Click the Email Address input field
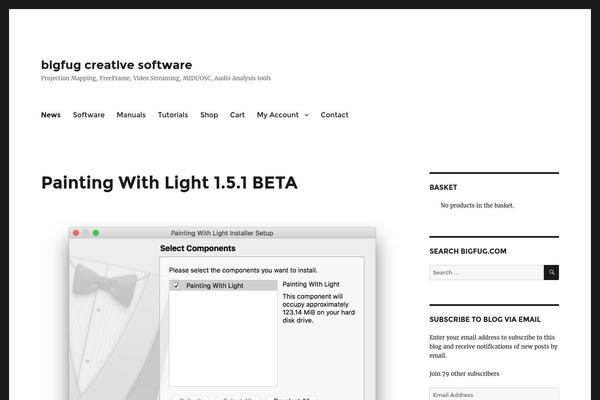The width and height of the screenshot is (600, 400). (x=494, y=394)
